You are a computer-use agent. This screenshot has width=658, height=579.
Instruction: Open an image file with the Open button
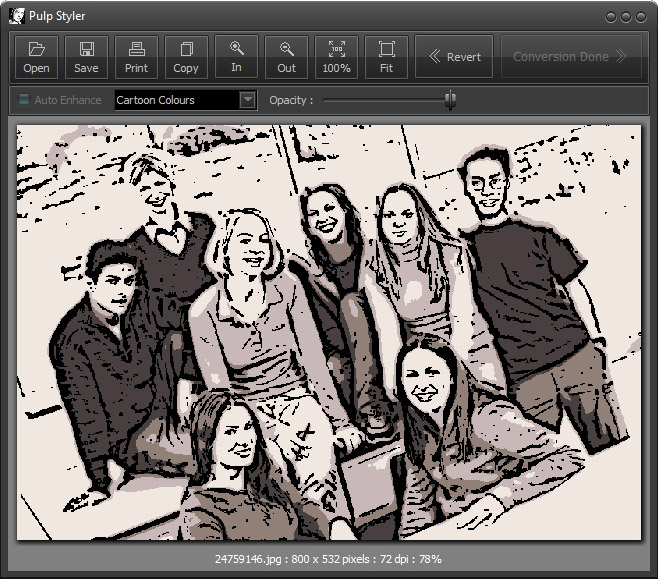tap(36, 57)
